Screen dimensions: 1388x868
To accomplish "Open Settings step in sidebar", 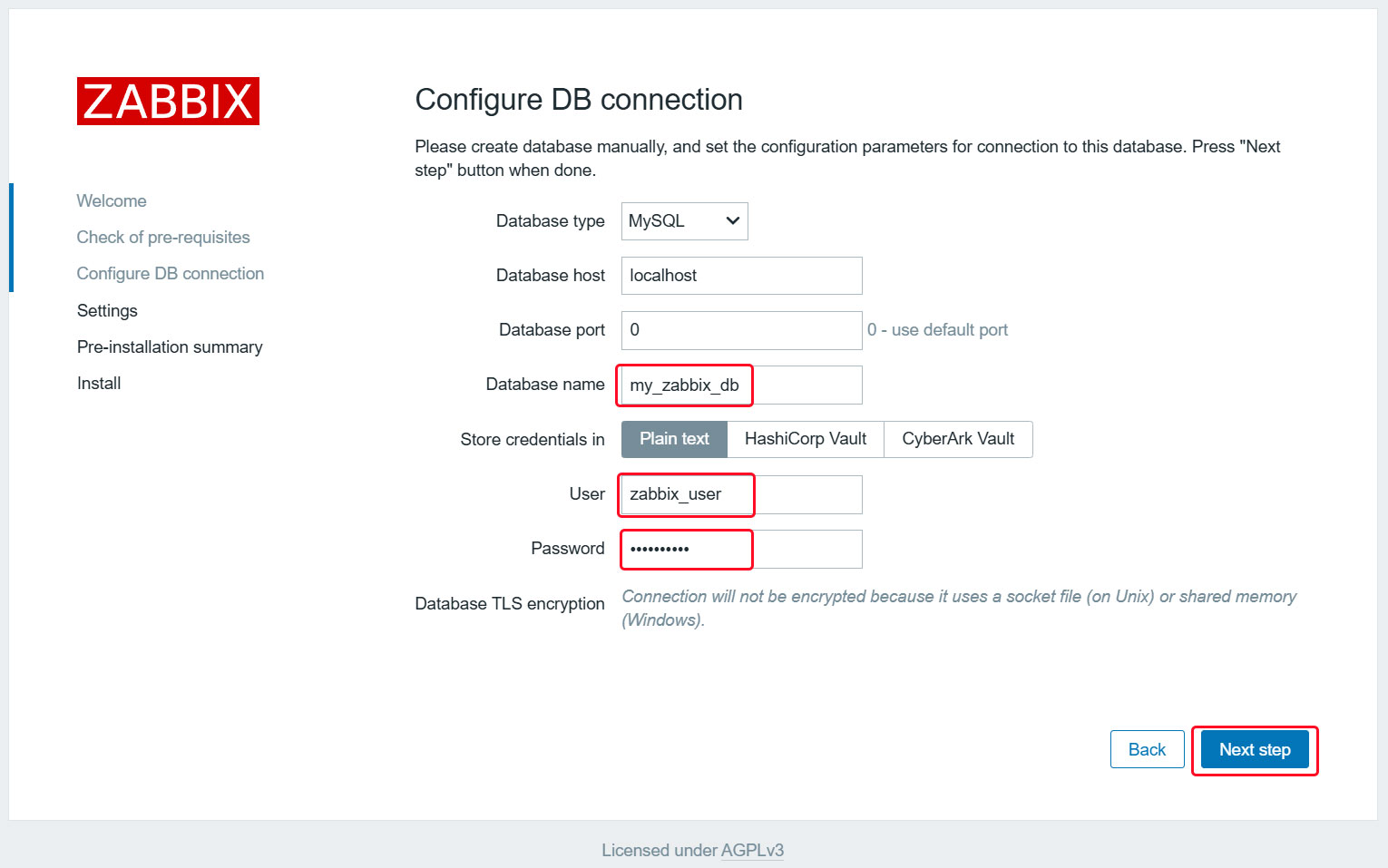I will [x=107, y=311].
